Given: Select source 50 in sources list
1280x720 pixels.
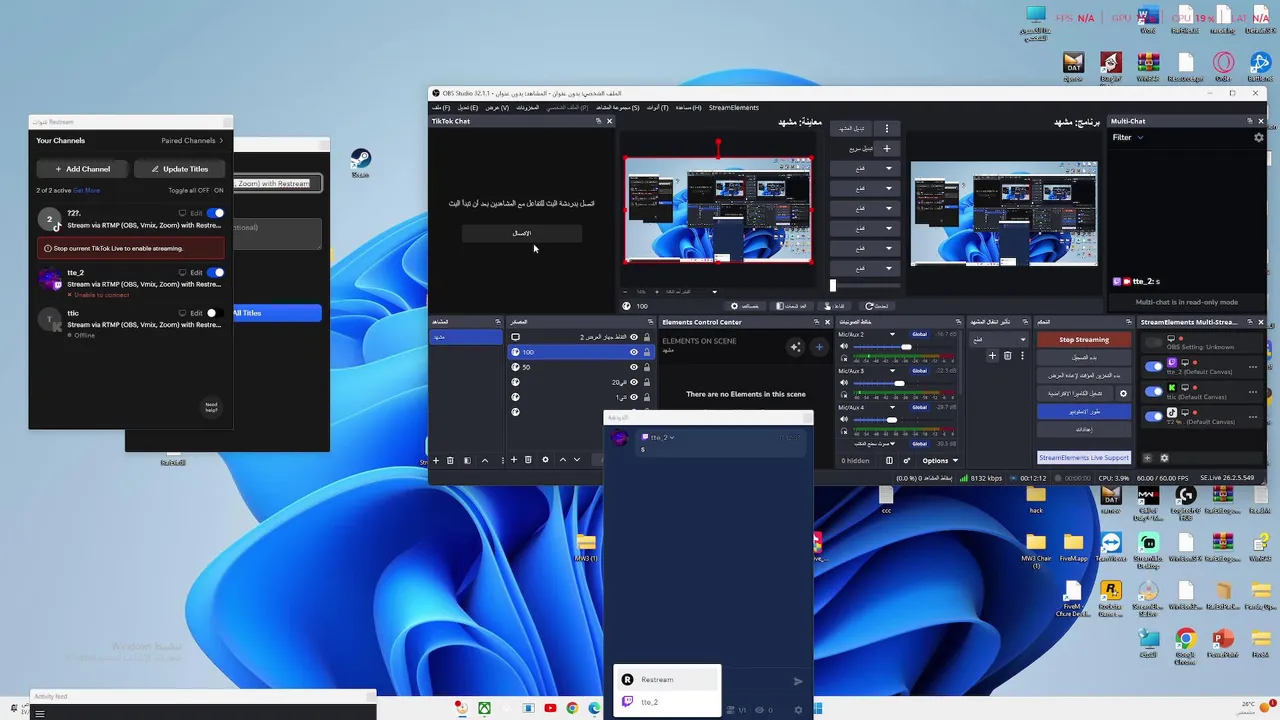Looking at the screenshot, I should tap(580, 367).
